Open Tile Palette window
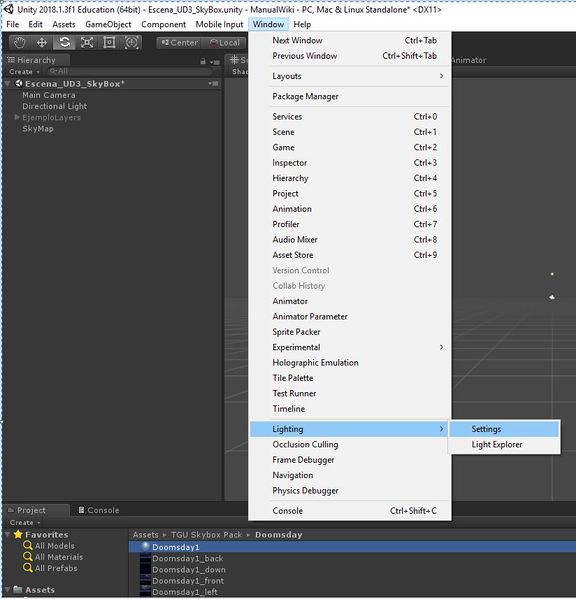 click(350, 378)
